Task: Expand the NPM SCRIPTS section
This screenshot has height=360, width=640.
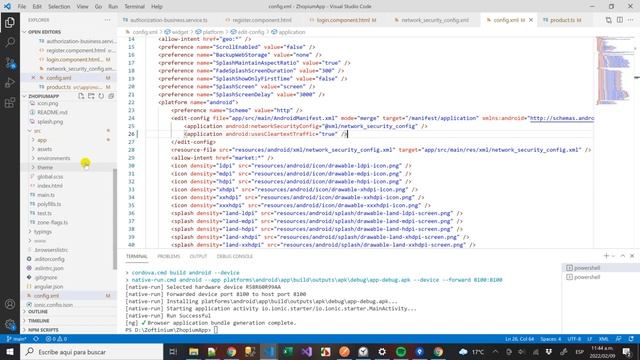Action: tap(43, 330)
